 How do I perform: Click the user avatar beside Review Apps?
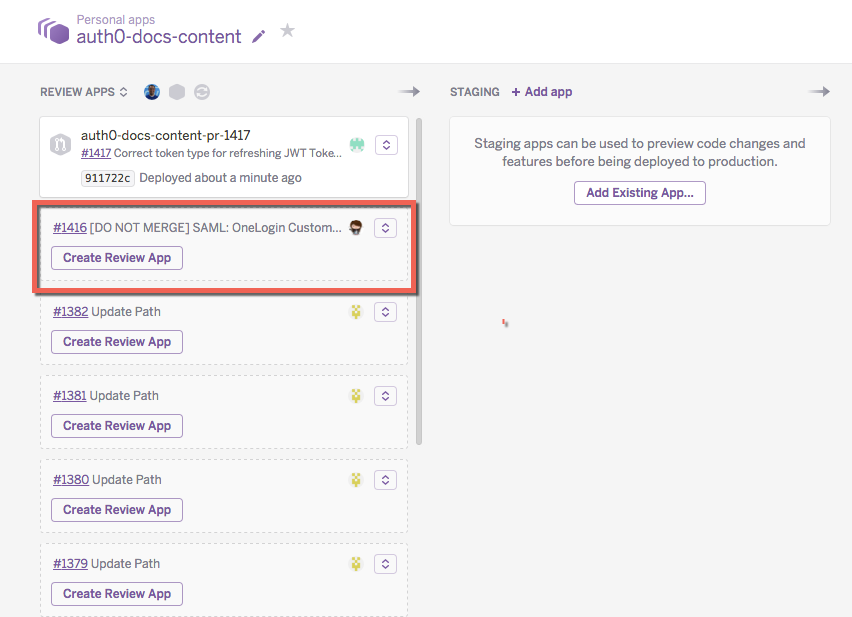pos(152,92)
